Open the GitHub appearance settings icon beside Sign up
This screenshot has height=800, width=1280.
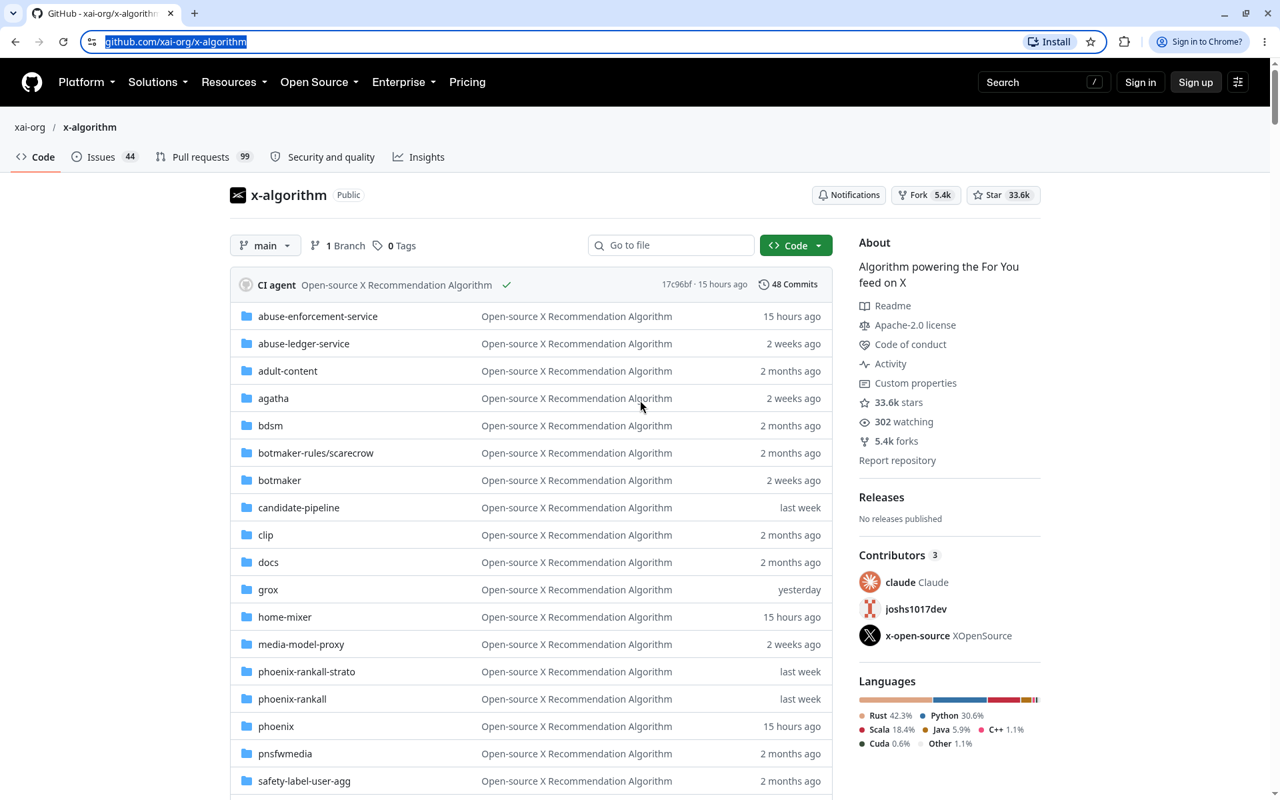click(1238, 82)
